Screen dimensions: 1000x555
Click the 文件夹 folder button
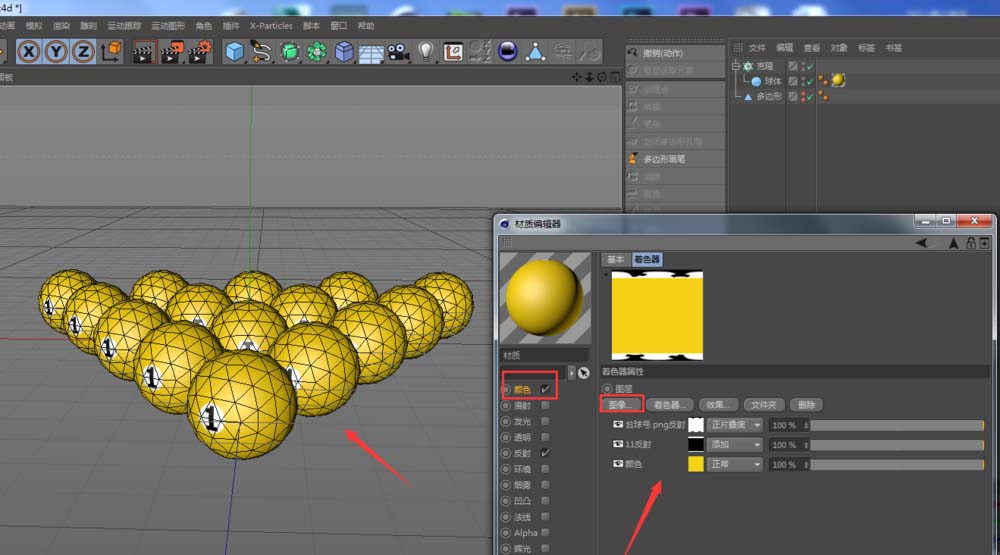pos(763,404)
